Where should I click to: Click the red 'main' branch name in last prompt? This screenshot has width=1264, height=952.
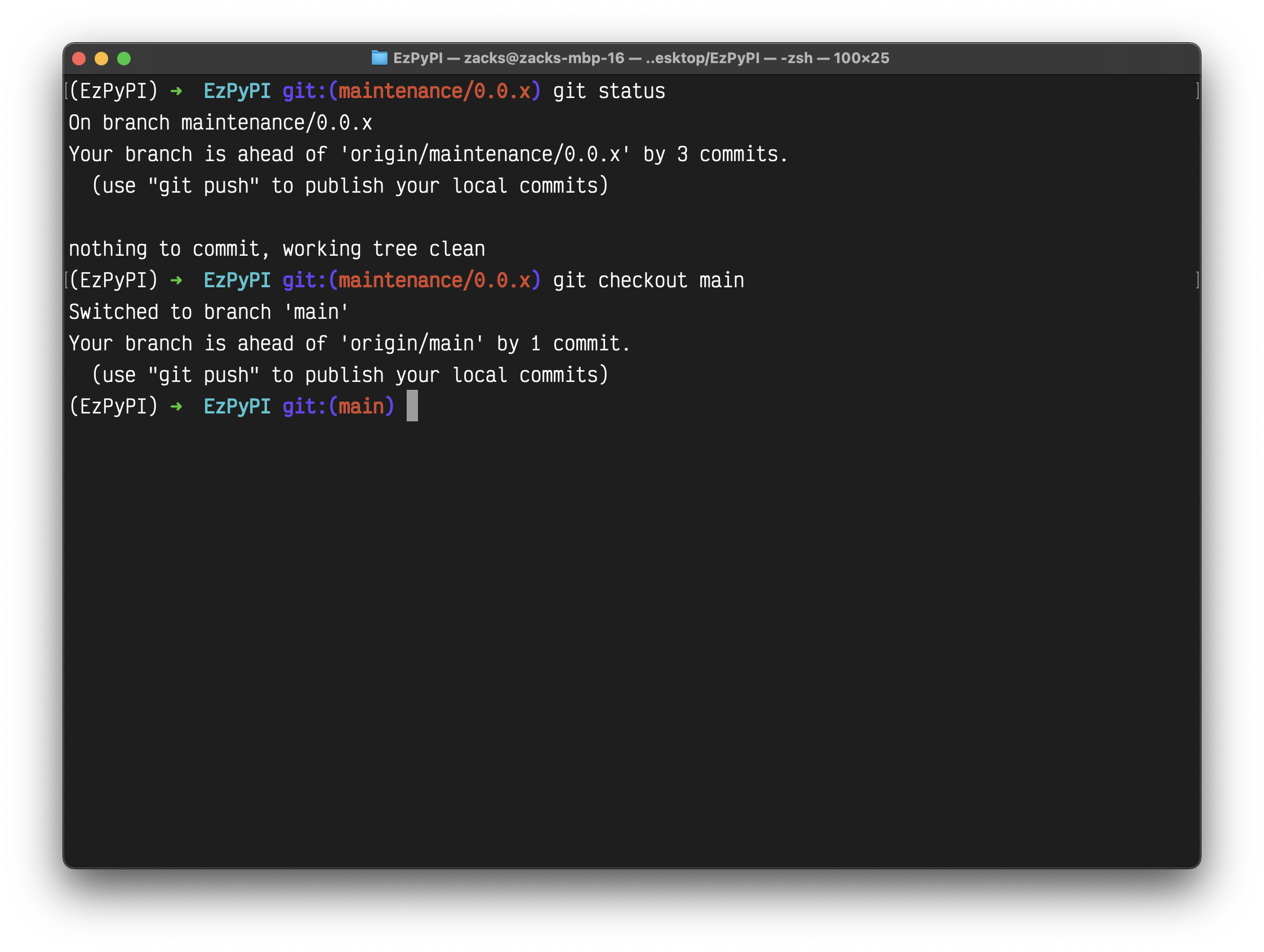coord(361,407)
